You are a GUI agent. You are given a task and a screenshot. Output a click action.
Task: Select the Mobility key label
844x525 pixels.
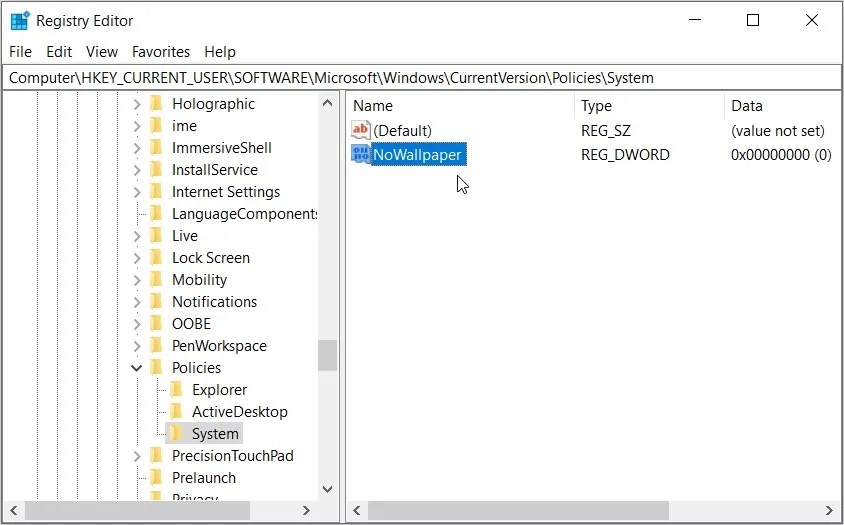pos(200,279)
